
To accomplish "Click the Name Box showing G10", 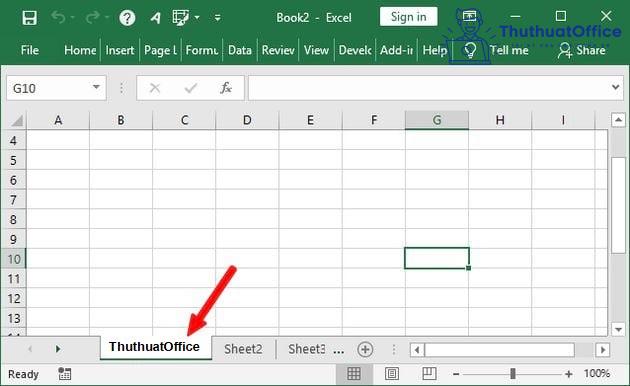I will click(56, 88).
